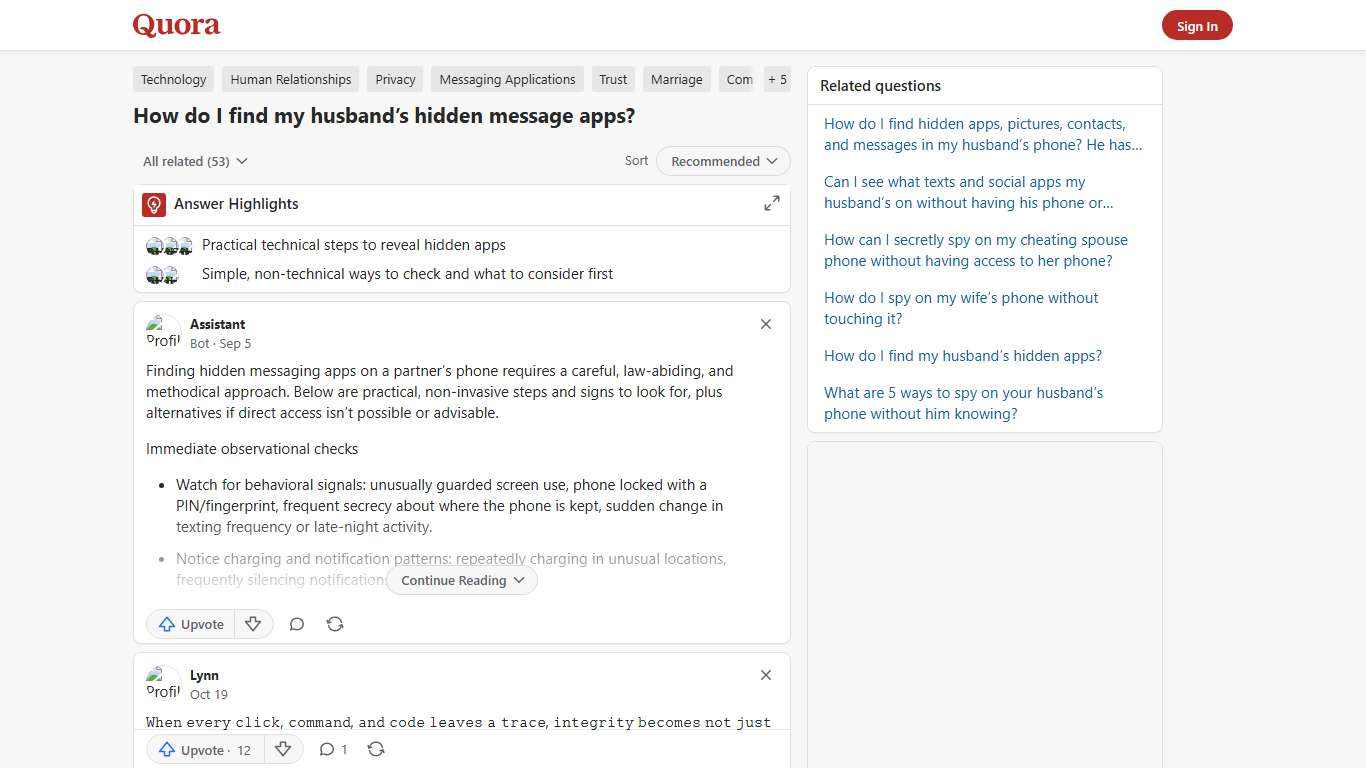The height and width of the screenshot is (768, 1366).
Task: Expand the All related questions dropdown
Action: (x=194, y=161)
